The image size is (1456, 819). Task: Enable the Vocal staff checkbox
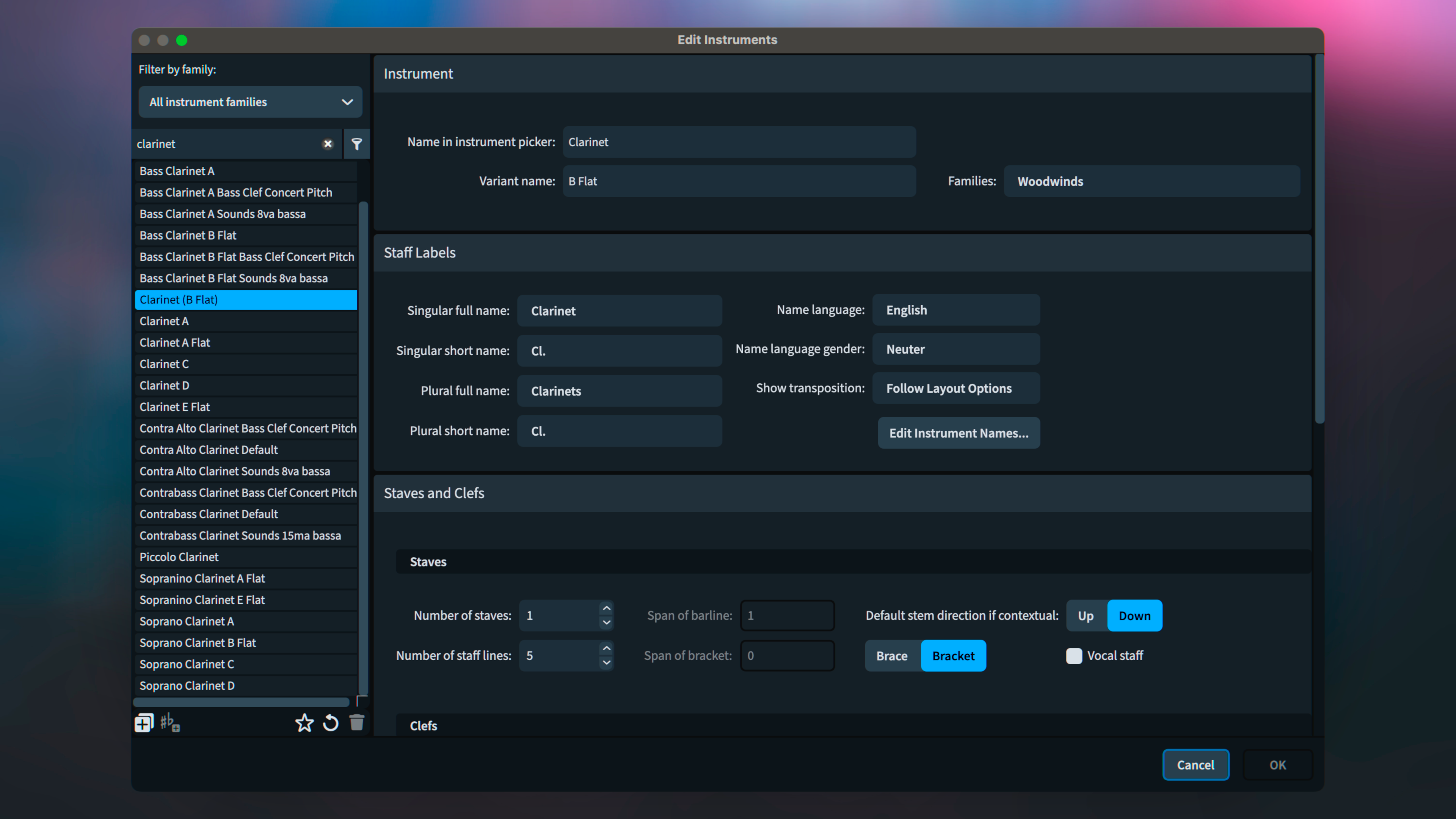[x=1074, y=656]
